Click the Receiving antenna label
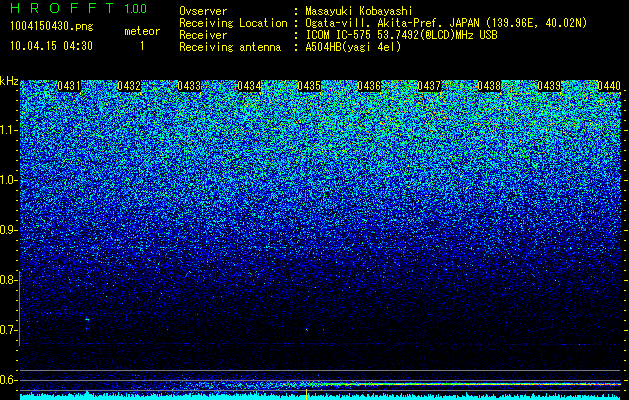629x400 pixels. (230, 47)
